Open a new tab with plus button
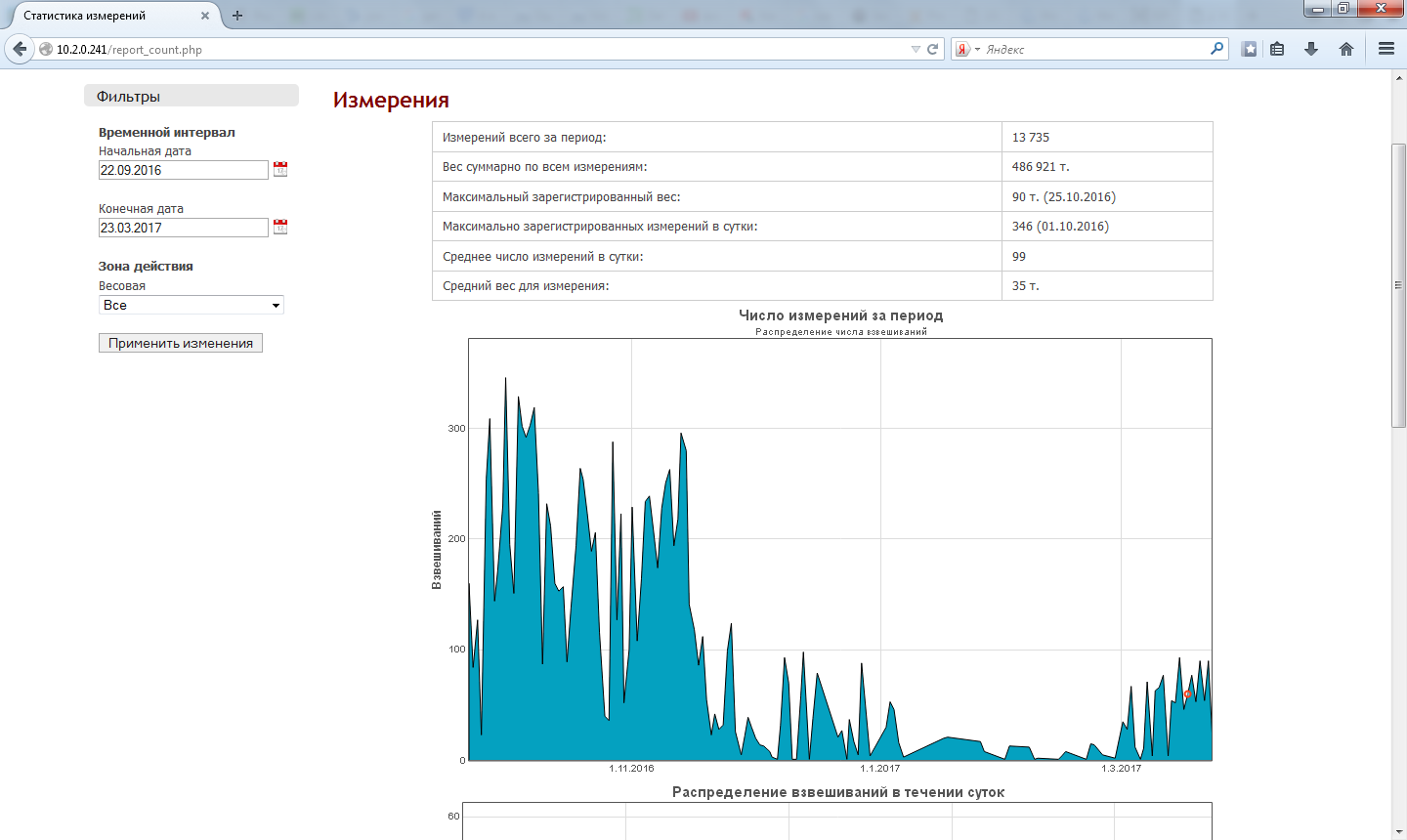 [x=236, y=16]
